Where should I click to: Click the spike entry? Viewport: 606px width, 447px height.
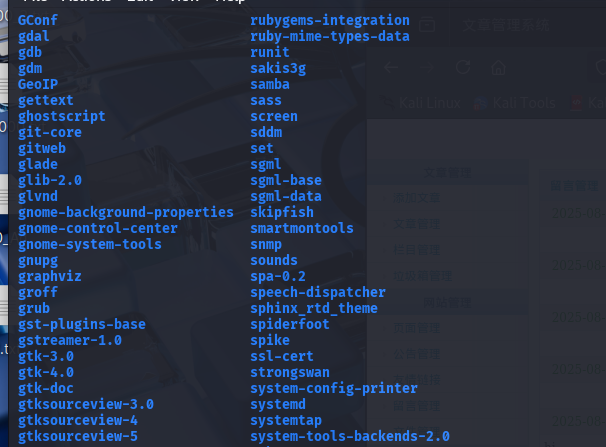[270, 341]
